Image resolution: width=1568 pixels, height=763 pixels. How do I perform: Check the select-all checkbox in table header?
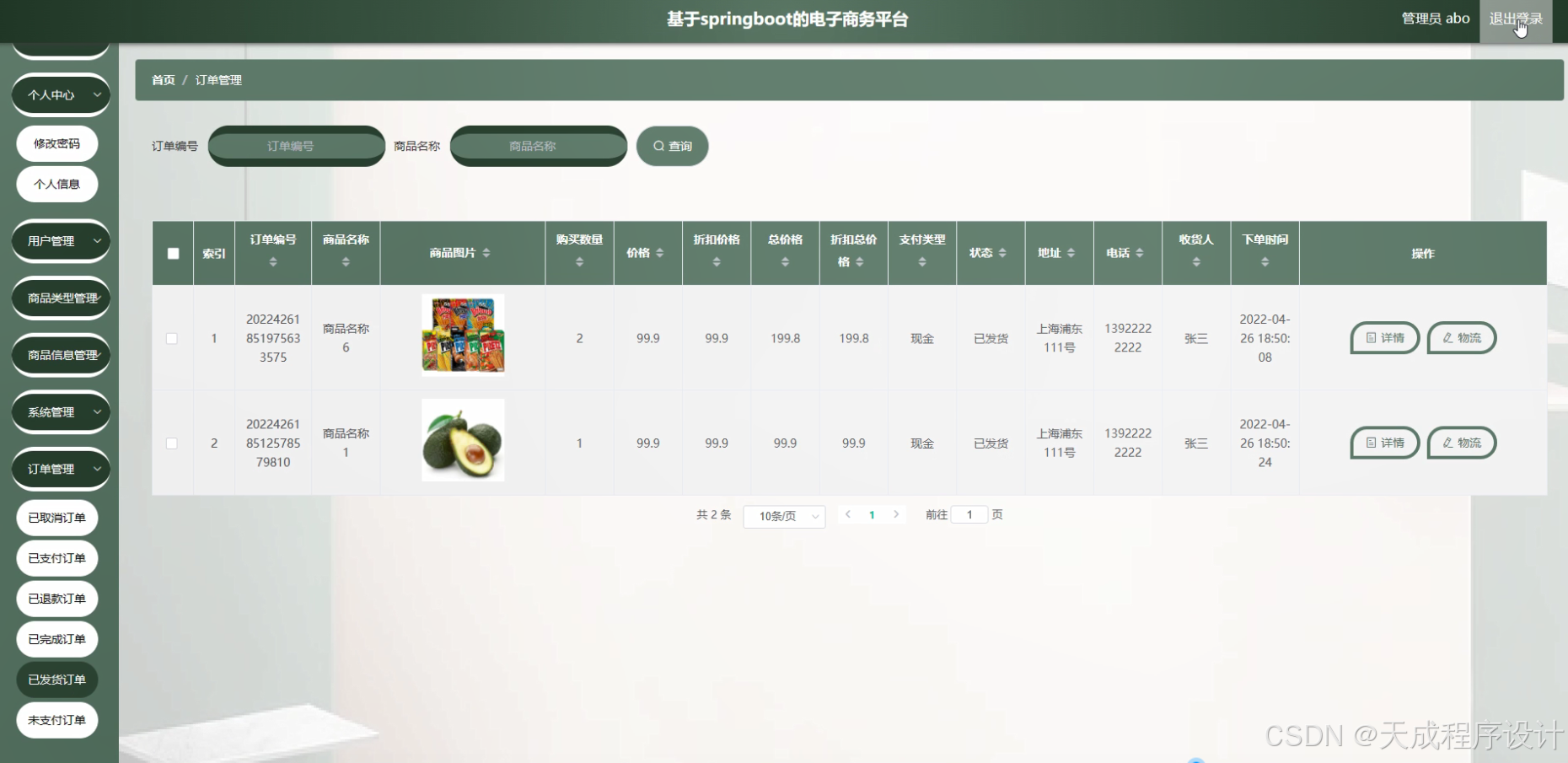[x=172, y=252]
